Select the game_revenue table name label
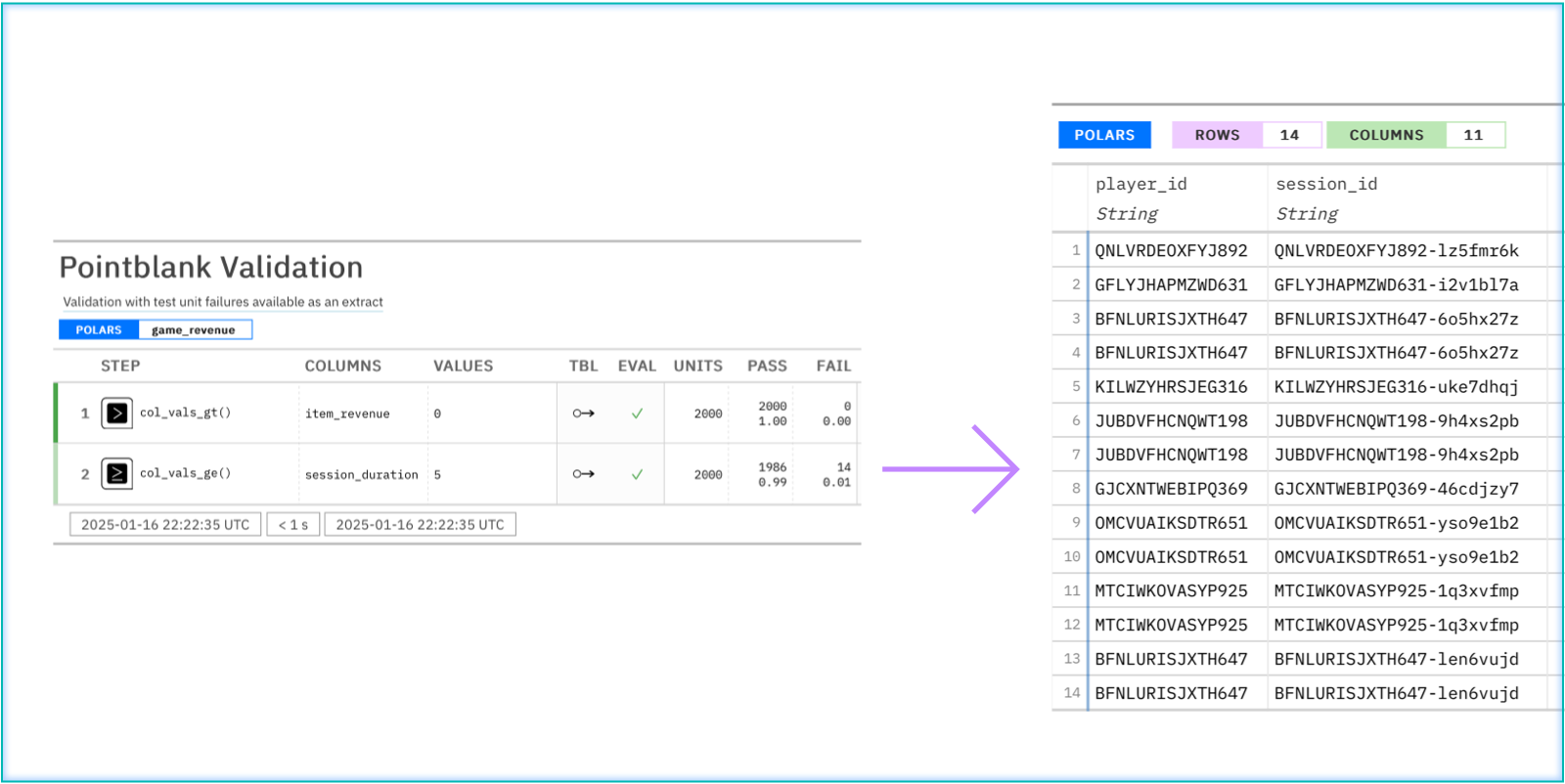The image size is (1565, 784). point(194,330)
